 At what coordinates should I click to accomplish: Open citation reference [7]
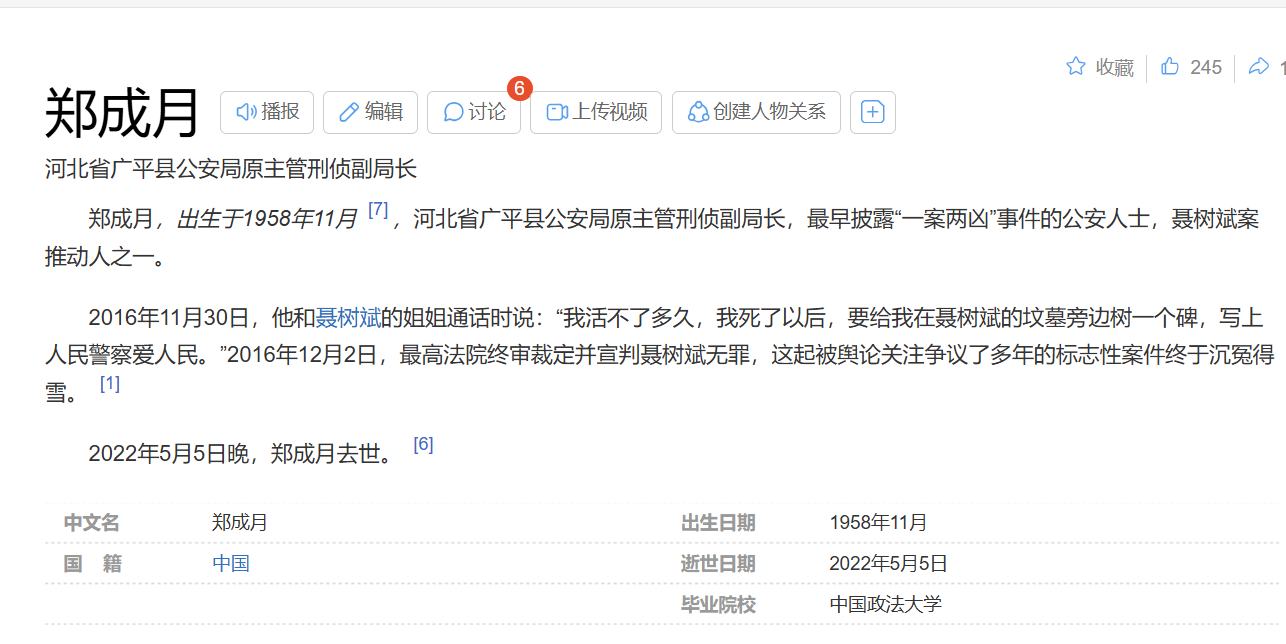(x=378, y=210)
